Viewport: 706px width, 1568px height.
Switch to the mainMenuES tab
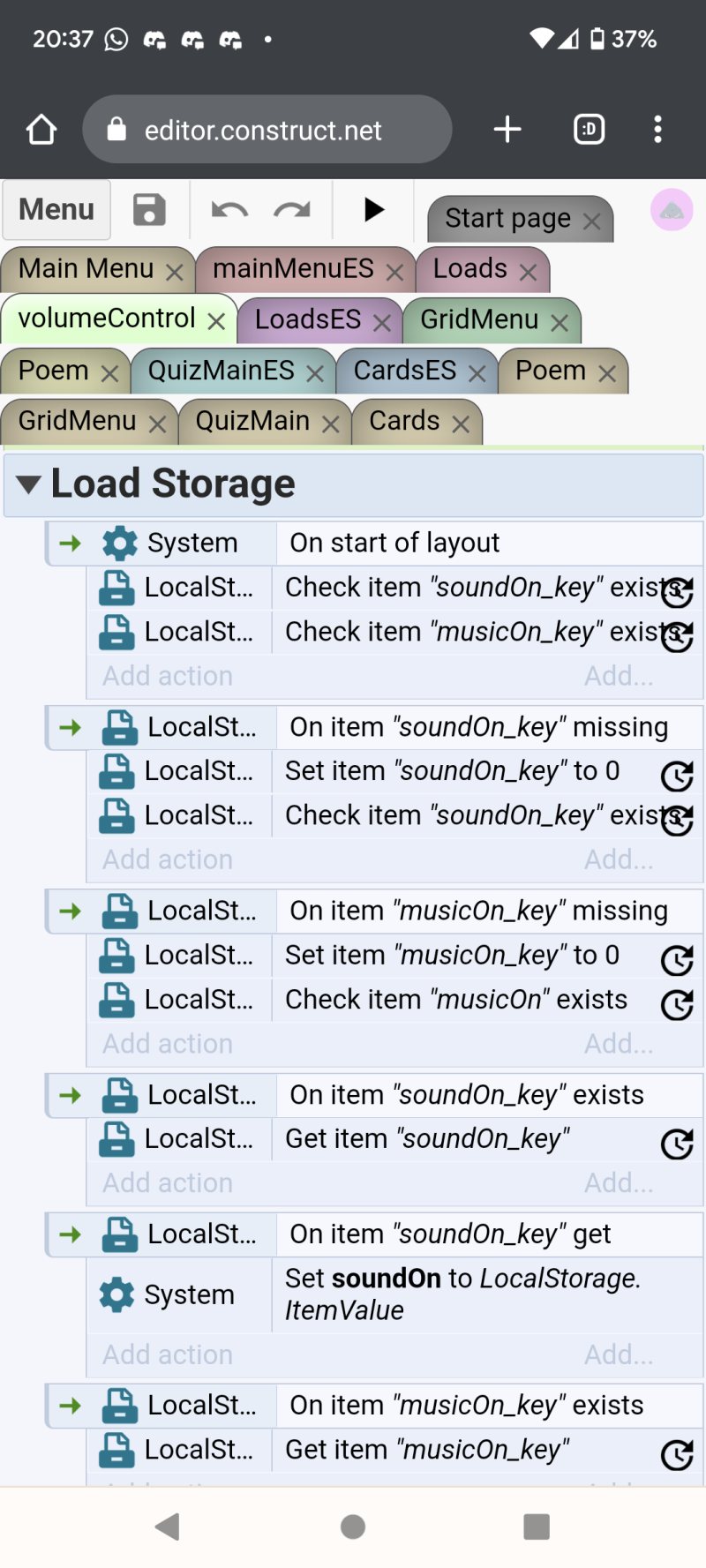click(x=293, y=268)
